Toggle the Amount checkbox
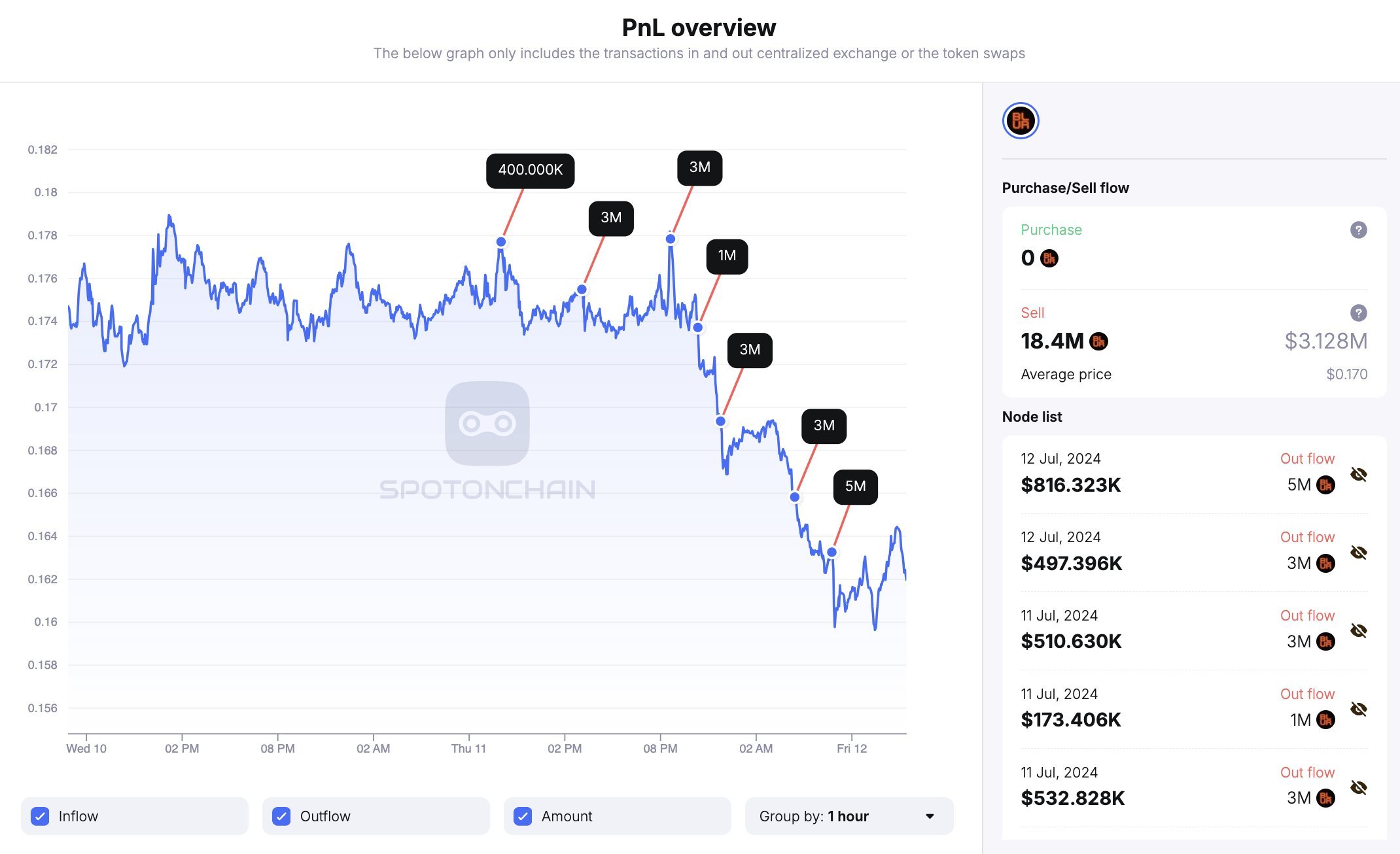1400x854 pixels. pos(523,816)
